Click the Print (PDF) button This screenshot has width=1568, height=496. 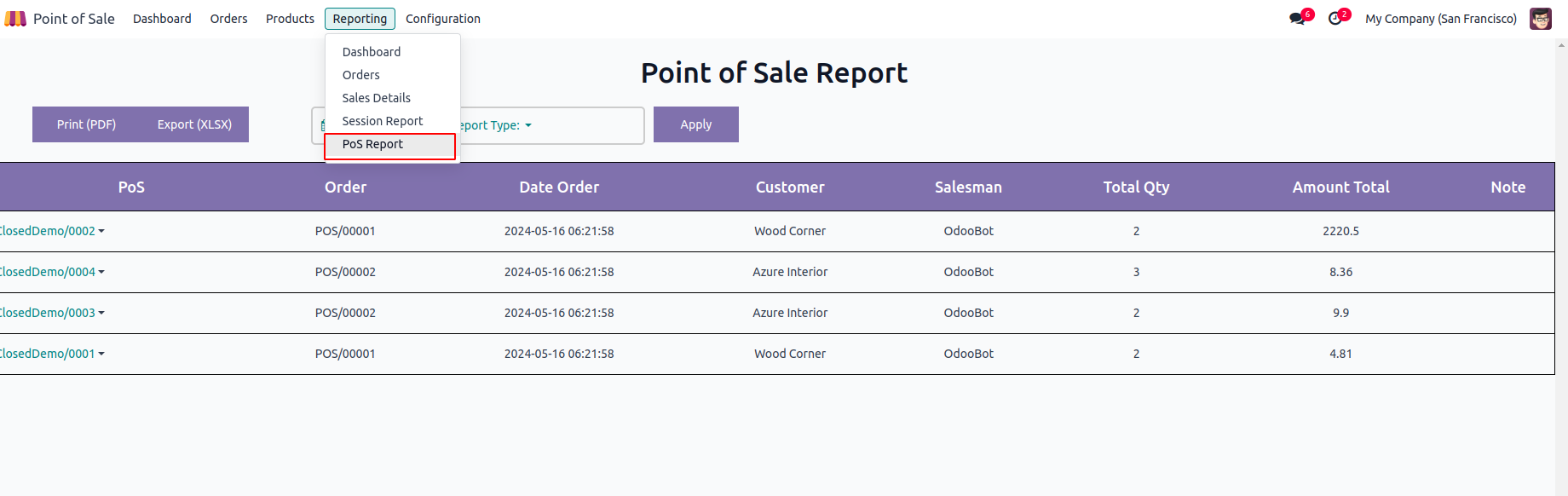click(x=86, y=124)
